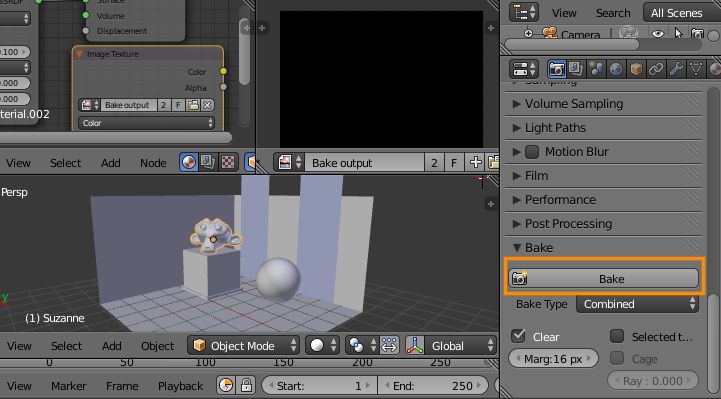The image size is (721, 399).
Task: Click Bake output name field in image editor
Action: 365,163
